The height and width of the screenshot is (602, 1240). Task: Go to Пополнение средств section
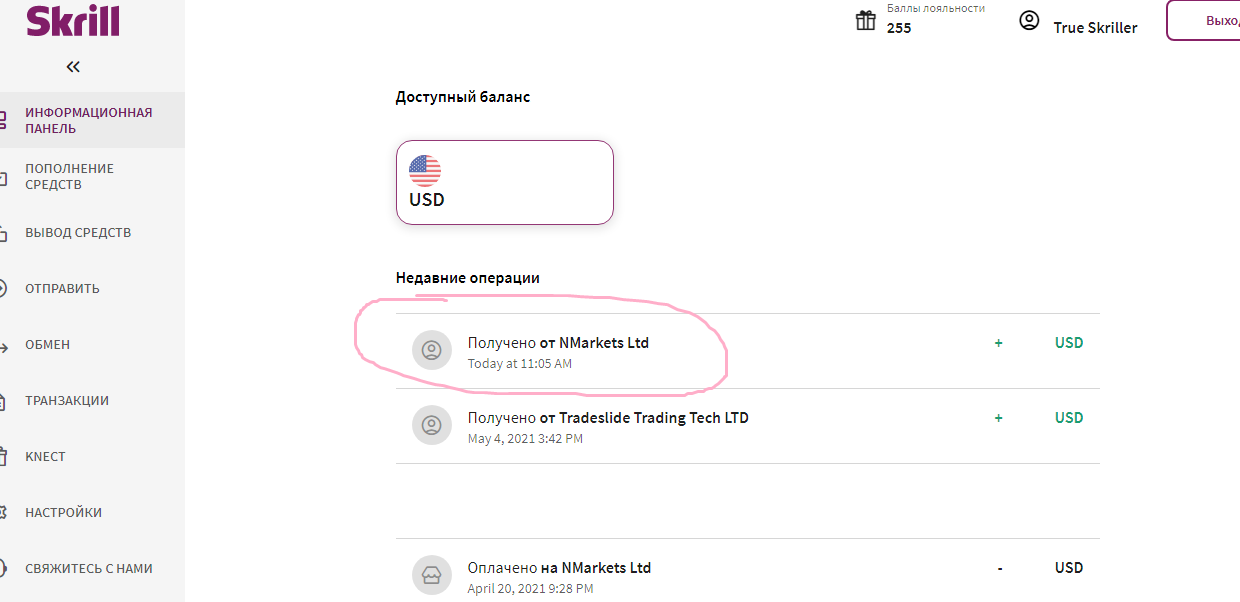pos(92,176)
